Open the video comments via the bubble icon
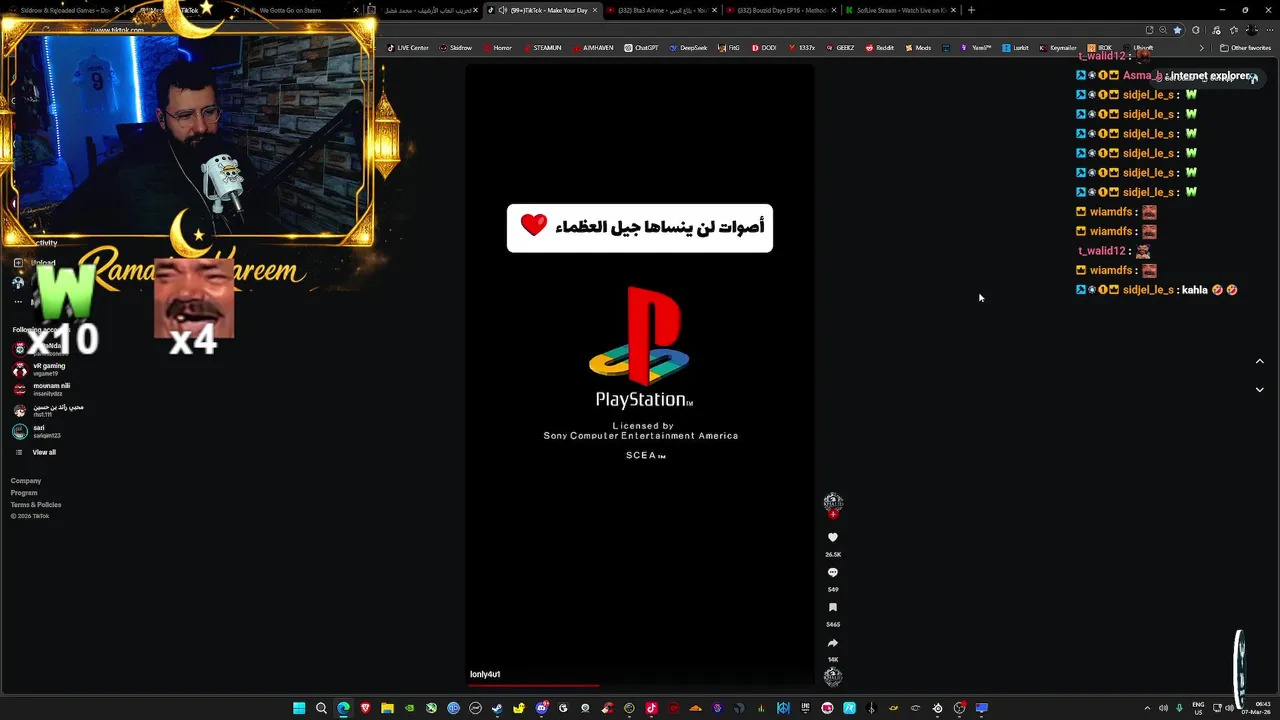Viewport: 1280px width, 720px height. (x=832, y=573)
